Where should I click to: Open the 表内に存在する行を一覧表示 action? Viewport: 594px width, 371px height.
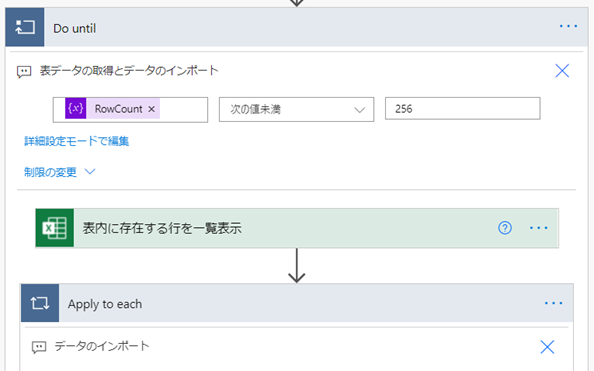[x=297, y=228]
